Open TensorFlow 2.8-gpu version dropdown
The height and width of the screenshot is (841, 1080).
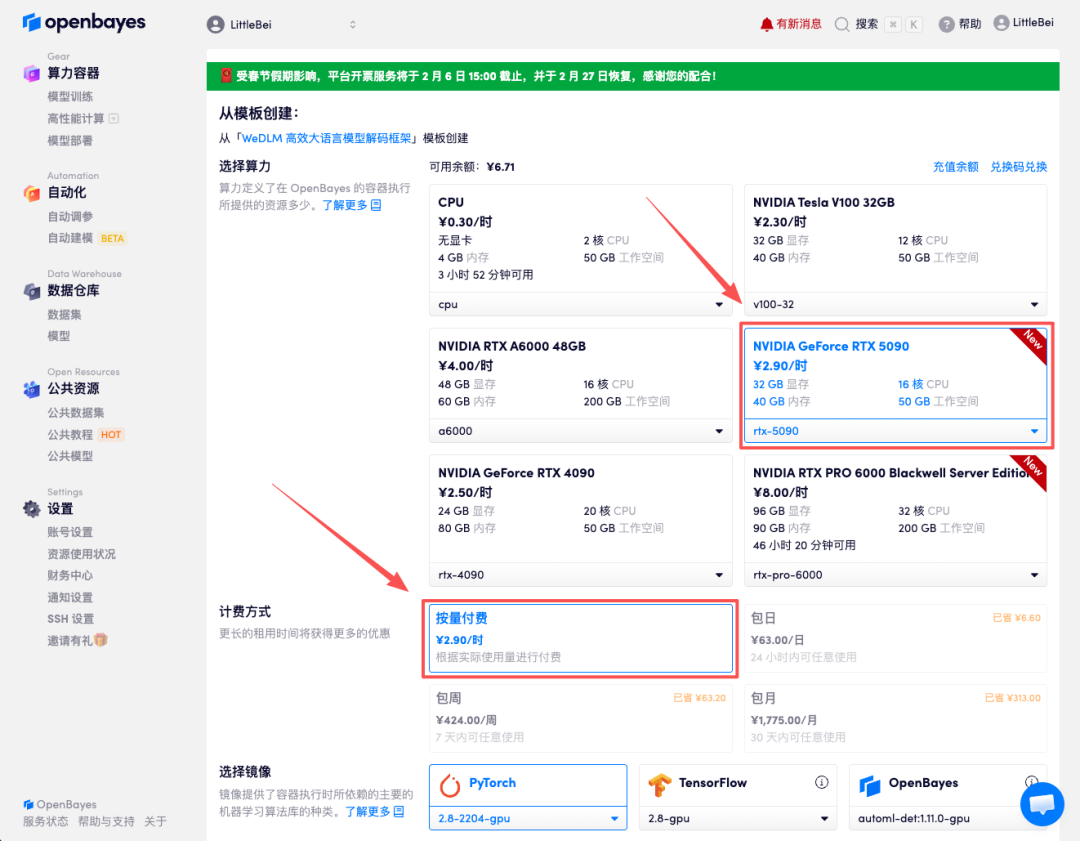(738, 819)
